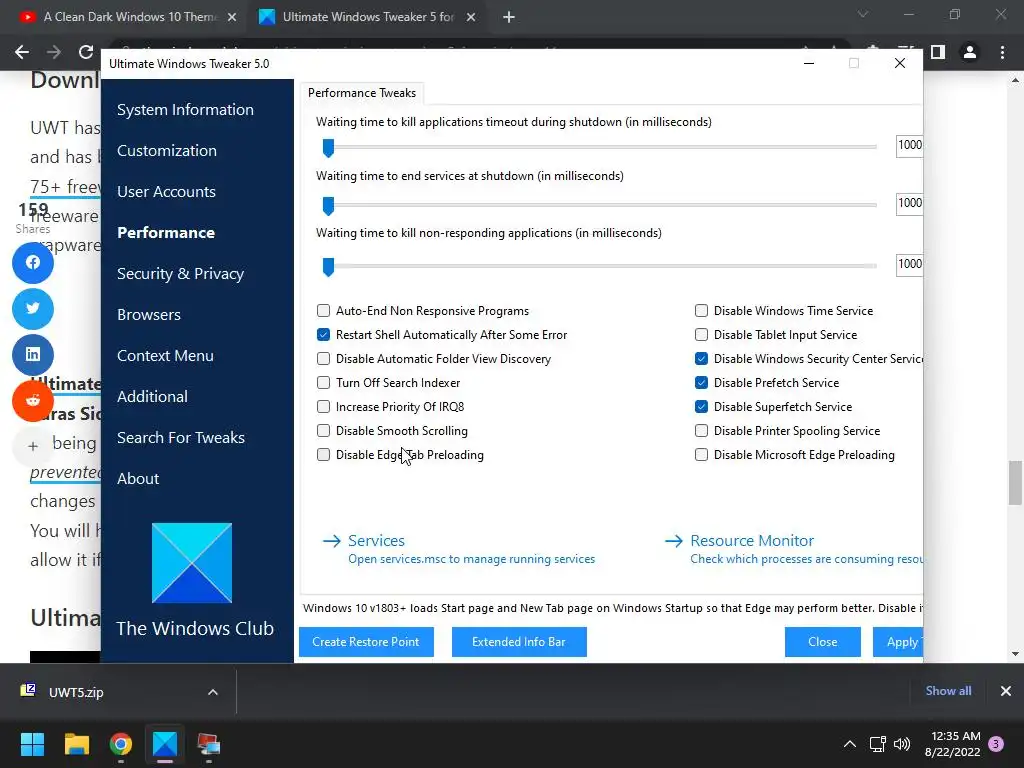Expand UWT5.zip download options chevron
This screenshot has height=768, width=1024.
pos(213,692)
